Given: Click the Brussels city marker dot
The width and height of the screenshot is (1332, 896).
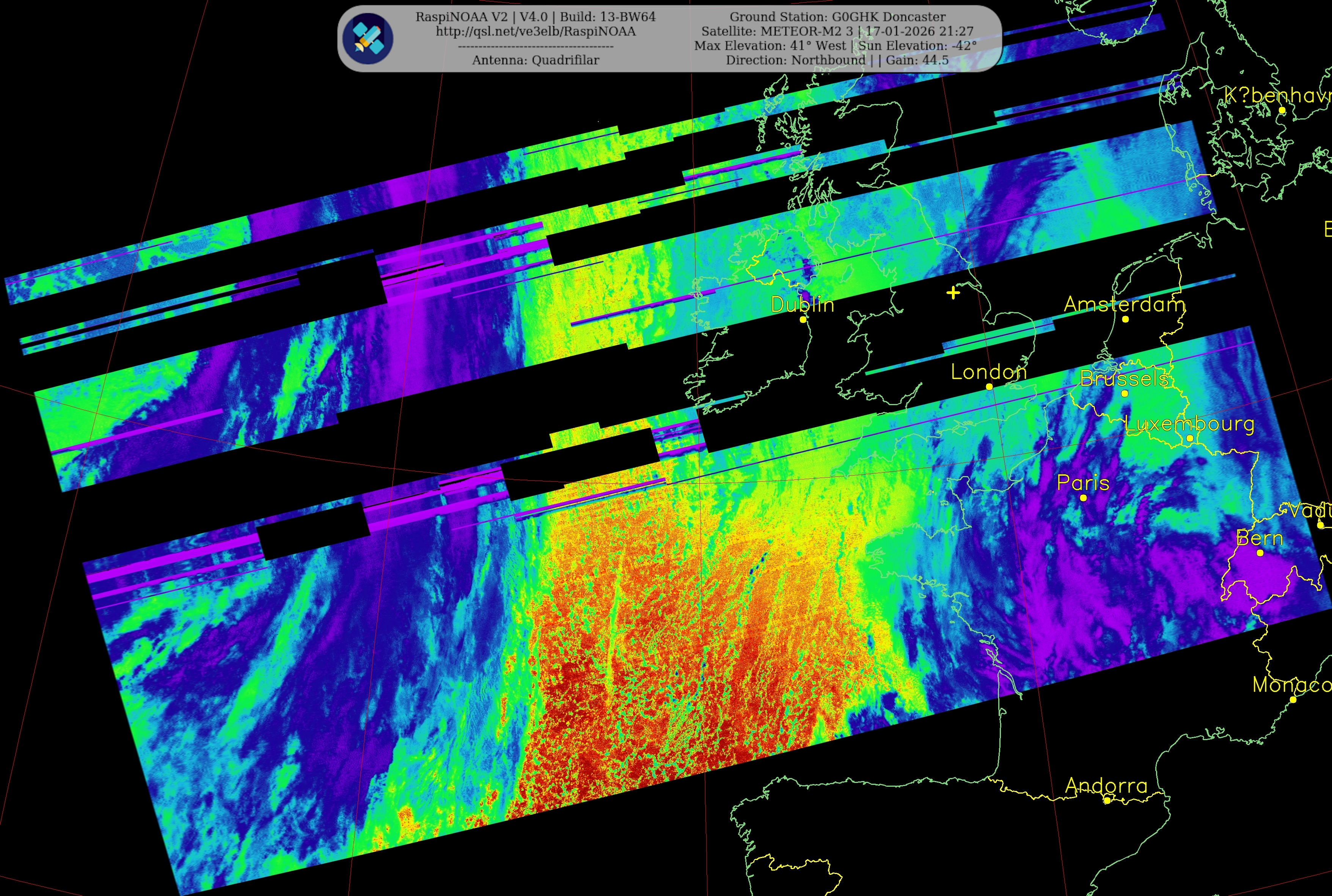Looking at the screenshot, I should point(1125,393).
